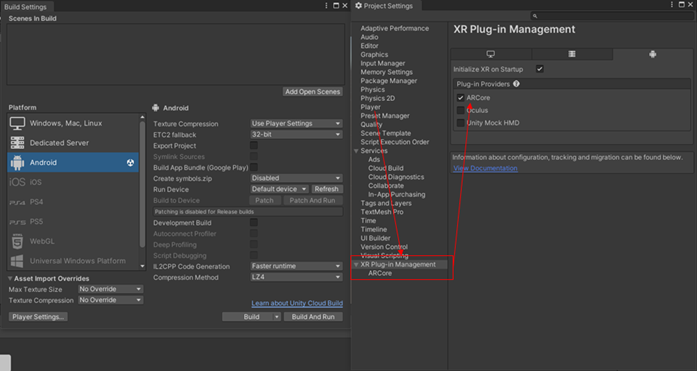This screenshot has height=371, width=697.
Task: Click the search magnifier icon in Project Settings
Action: click(x=535, y=16)
